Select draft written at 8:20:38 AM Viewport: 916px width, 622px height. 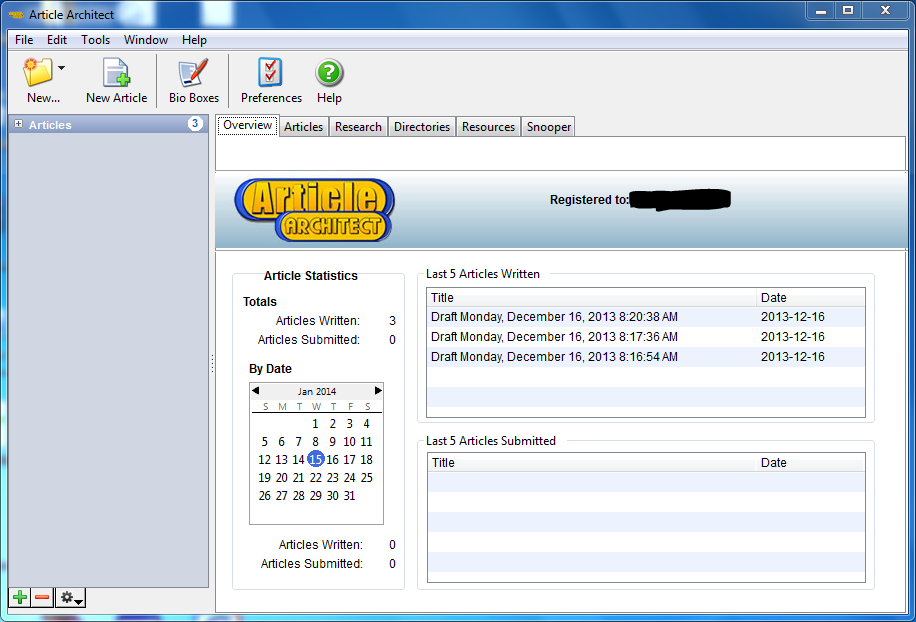click(646, 317)
